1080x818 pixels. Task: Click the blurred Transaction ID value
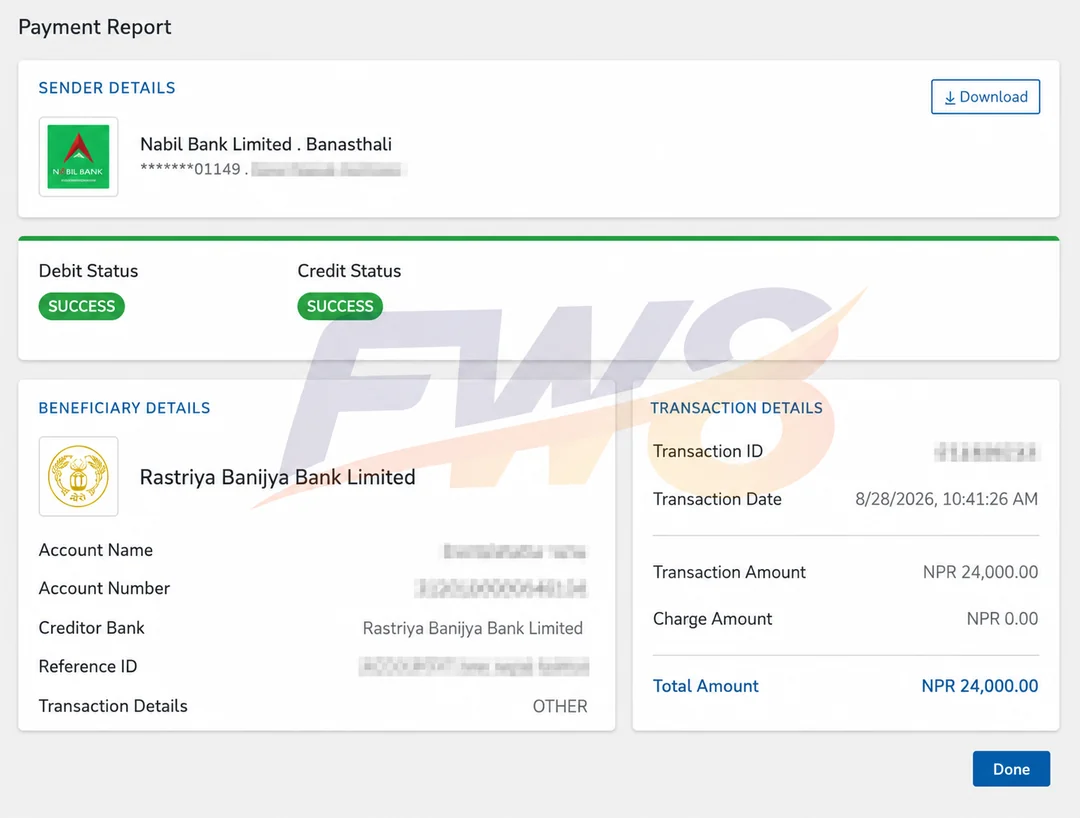986,452
